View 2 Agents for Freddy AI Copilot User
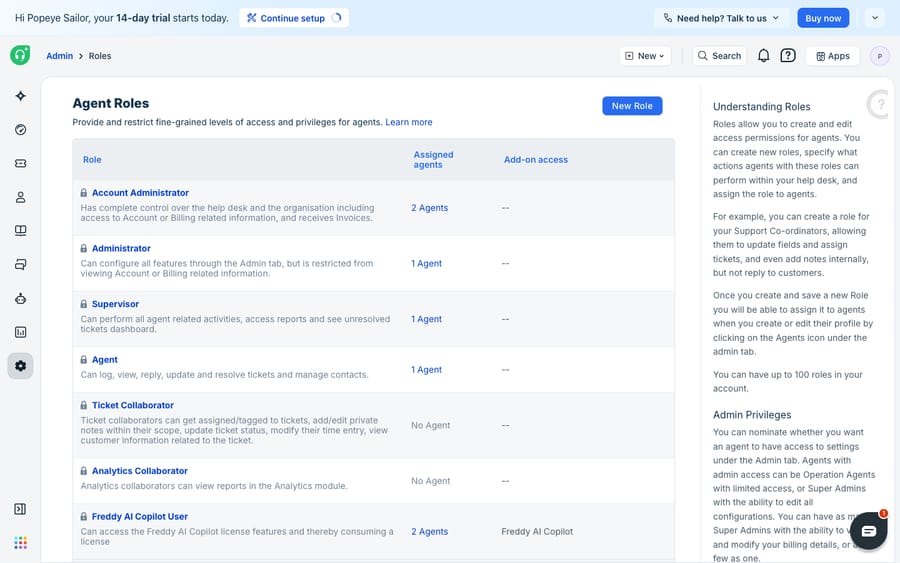The width and height of the screenshot is (900, 563). 429,531
